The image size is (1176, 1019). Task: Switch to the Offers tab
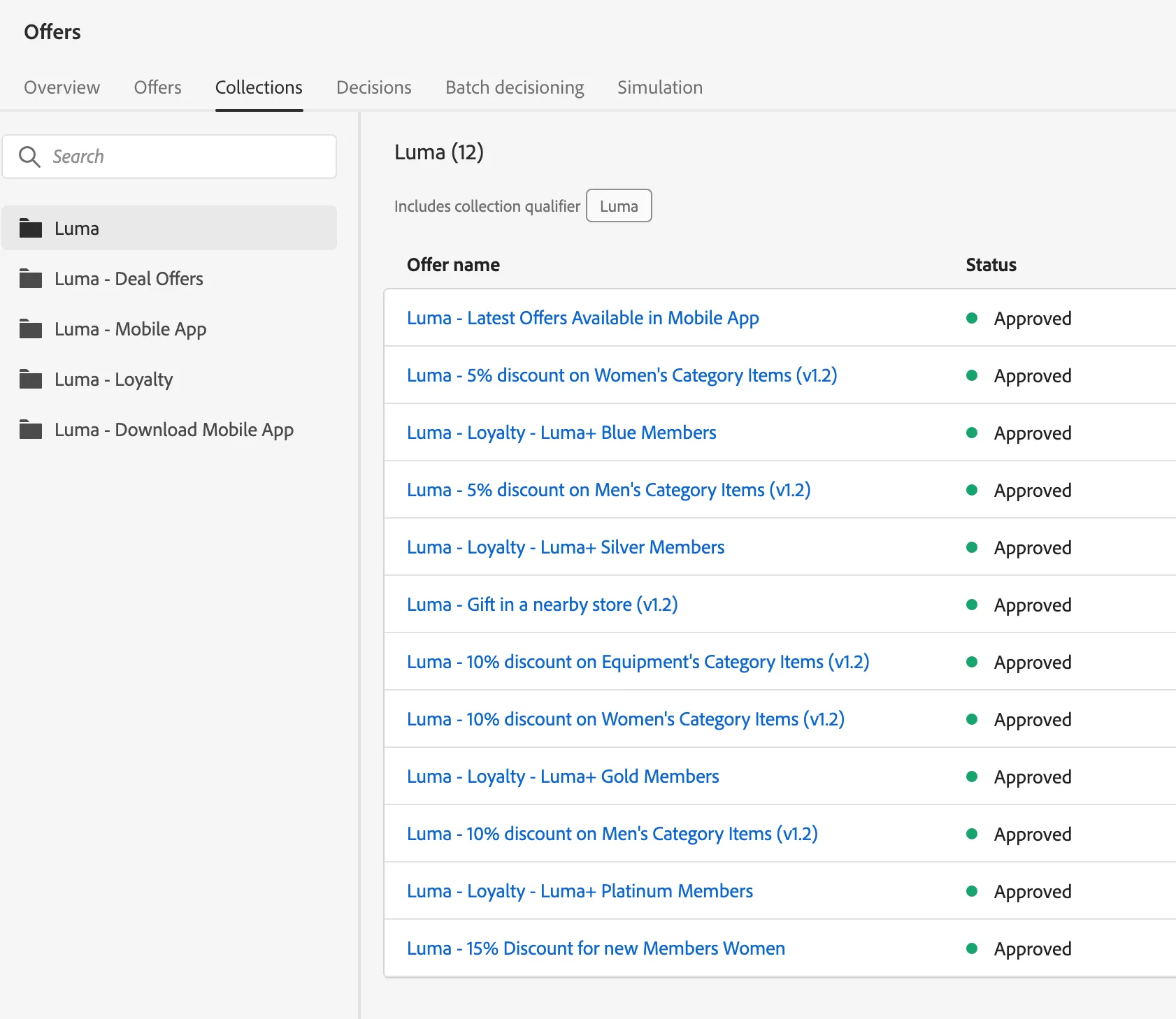coord(158,87)
